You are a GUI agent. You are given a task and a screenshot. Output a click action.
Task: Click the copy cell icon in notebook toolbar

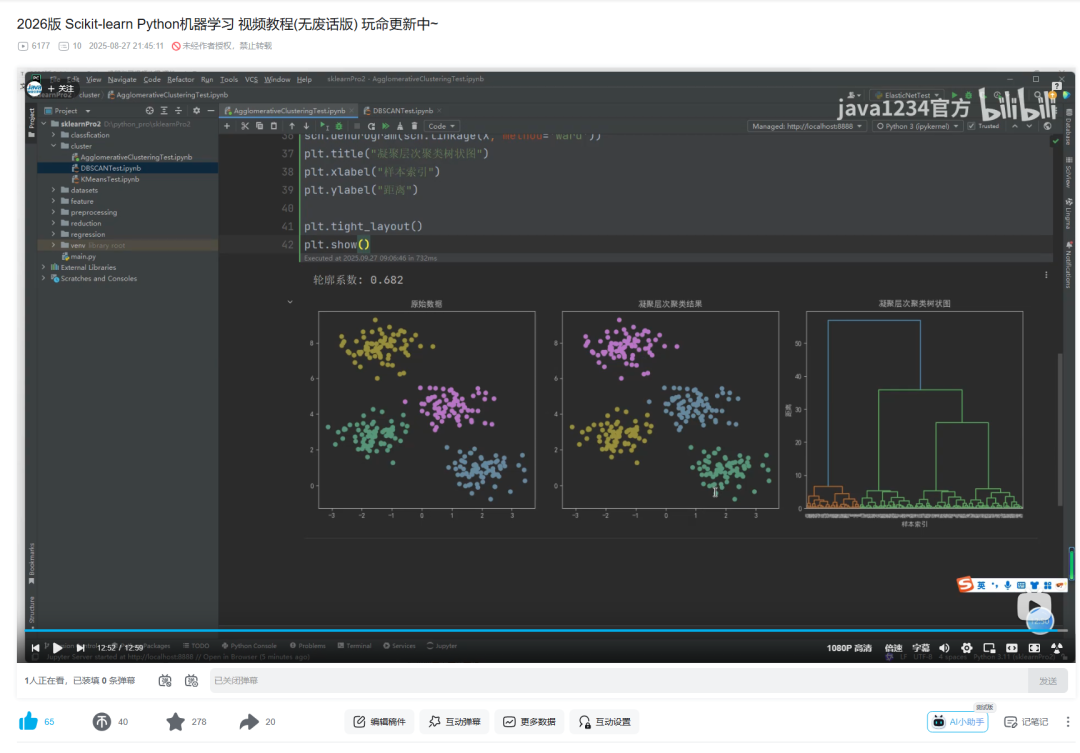(259, 126)
